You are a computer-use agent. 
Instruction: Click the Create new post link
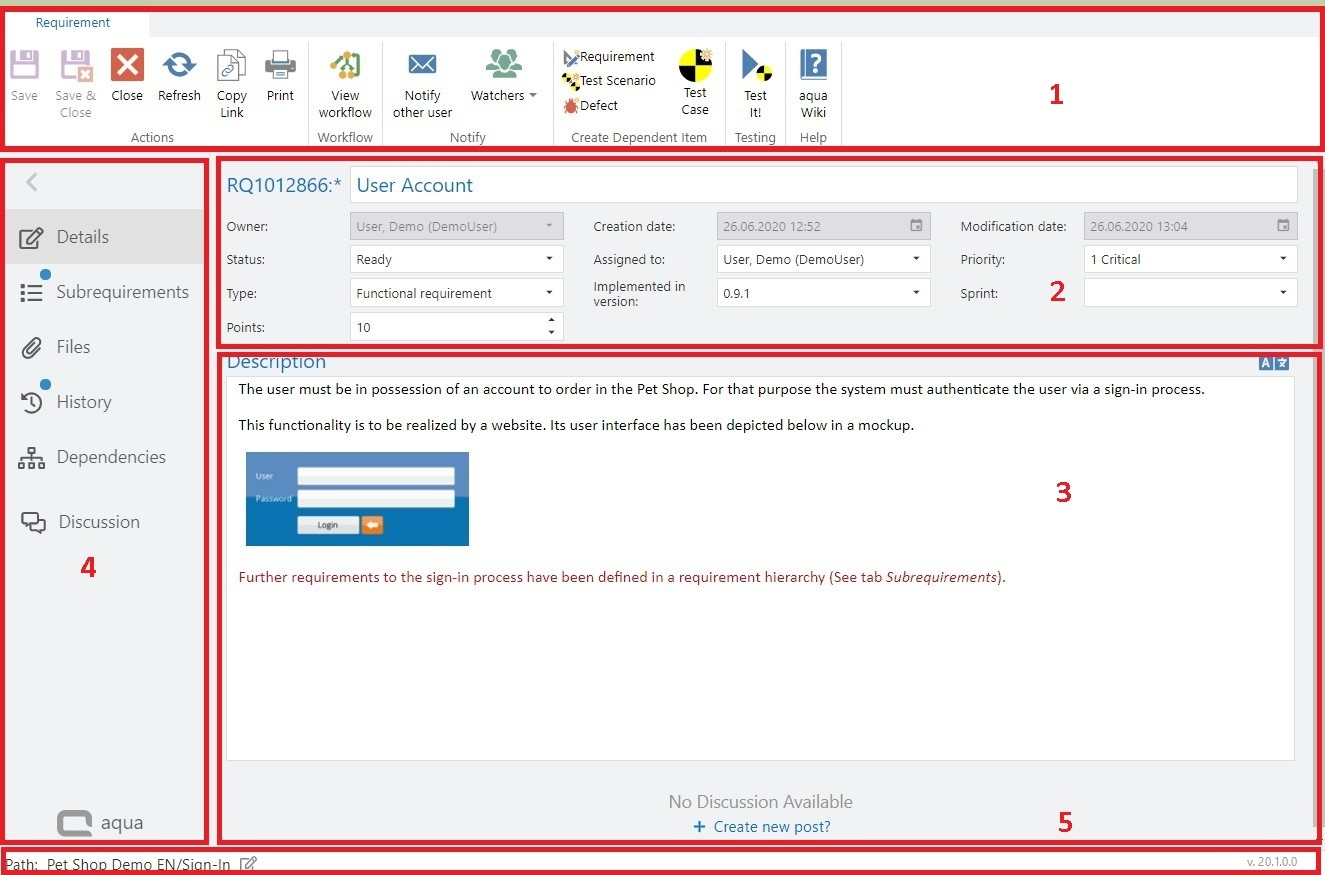770,827
